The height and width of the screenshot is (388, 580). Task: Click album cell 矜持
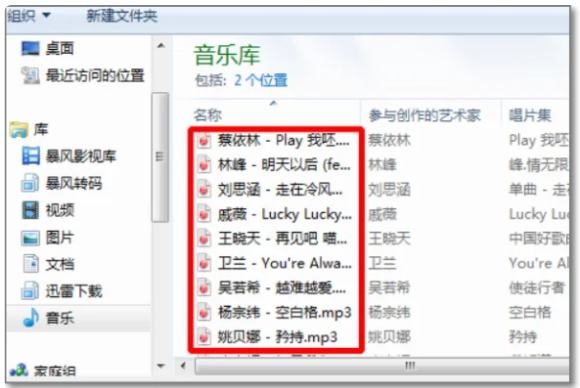[523, 337]
